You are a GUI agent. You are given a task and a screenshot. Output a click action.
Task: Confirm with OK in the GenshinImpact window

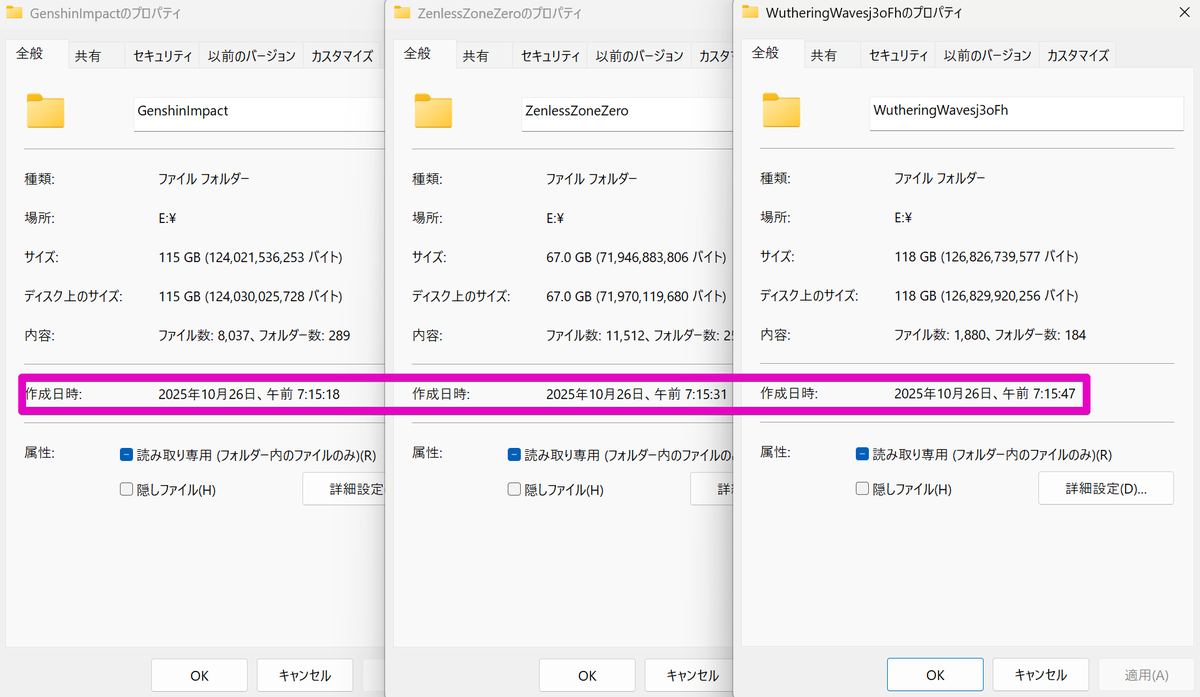[x=199, y=675]
